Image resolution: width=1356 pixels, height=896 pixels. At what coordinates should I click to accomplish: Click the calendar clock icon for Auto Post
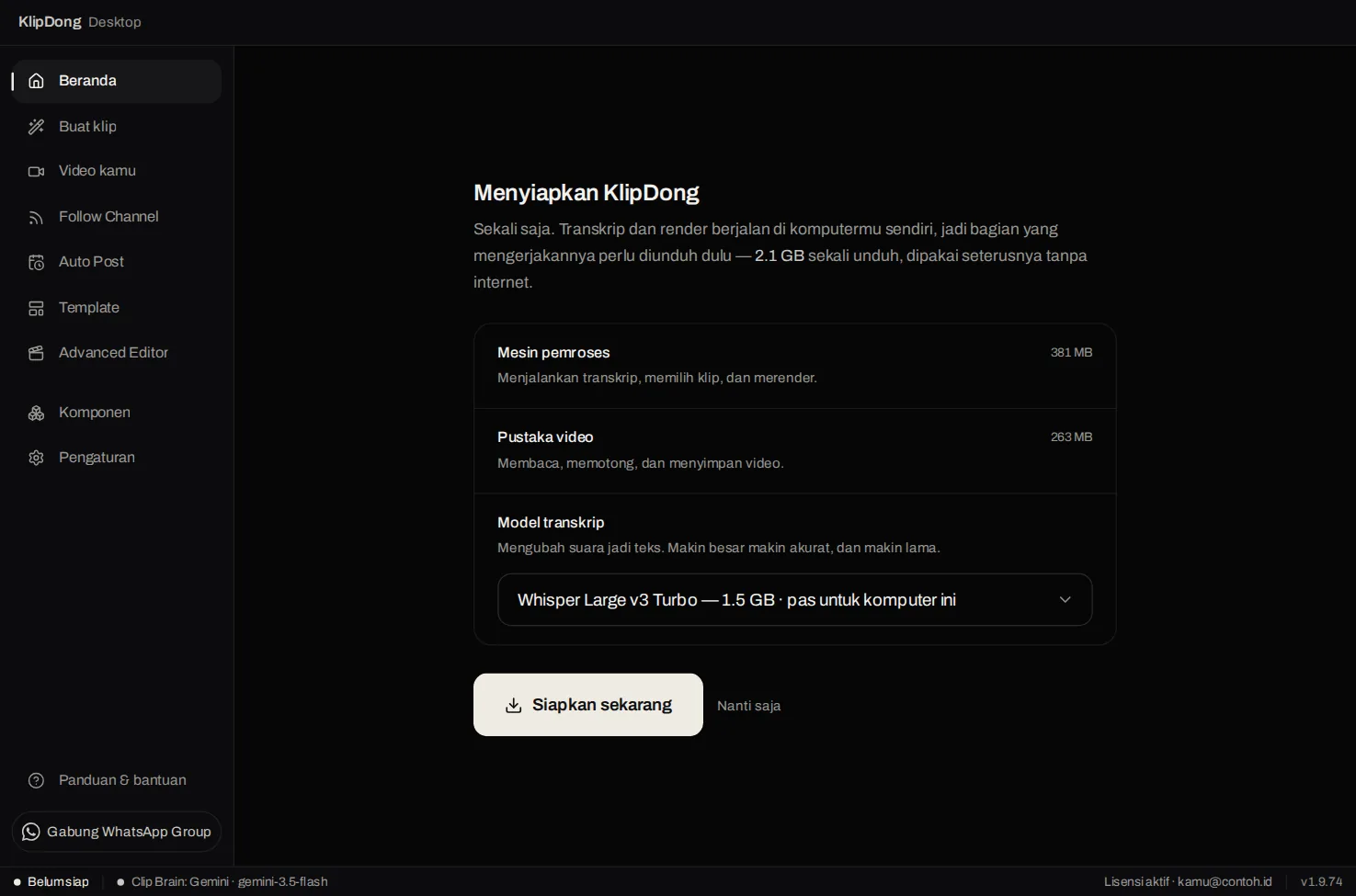click(36, 262)
